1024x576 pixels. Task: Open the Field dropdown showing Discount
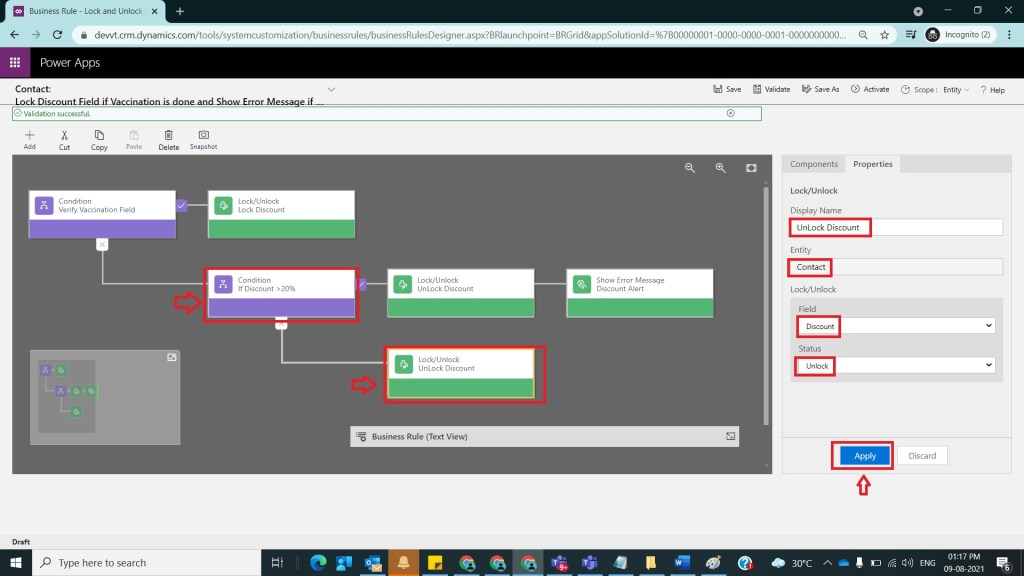click(x=895, y=326)
